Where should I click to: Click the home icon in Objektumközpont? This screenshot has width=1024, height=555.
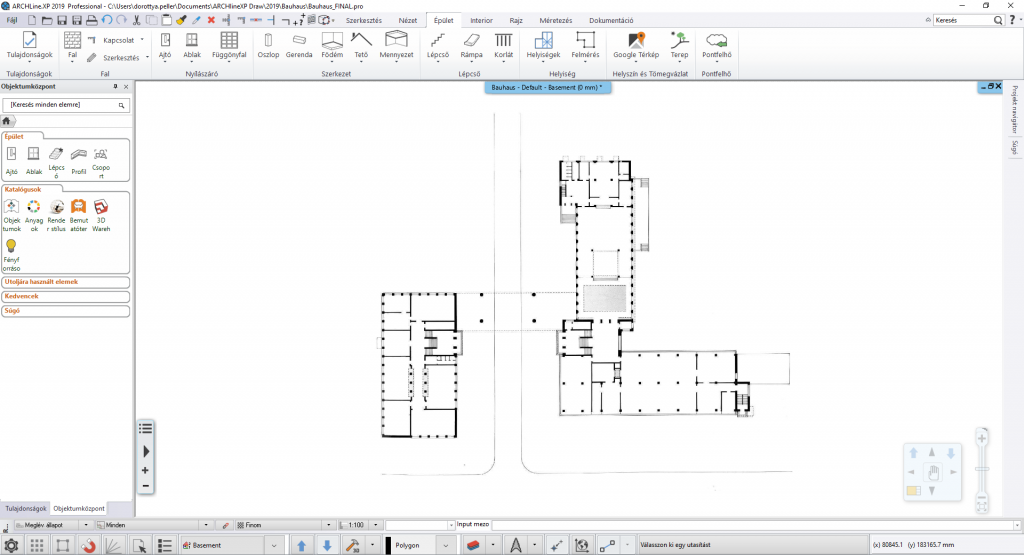(x=7, y=121)
